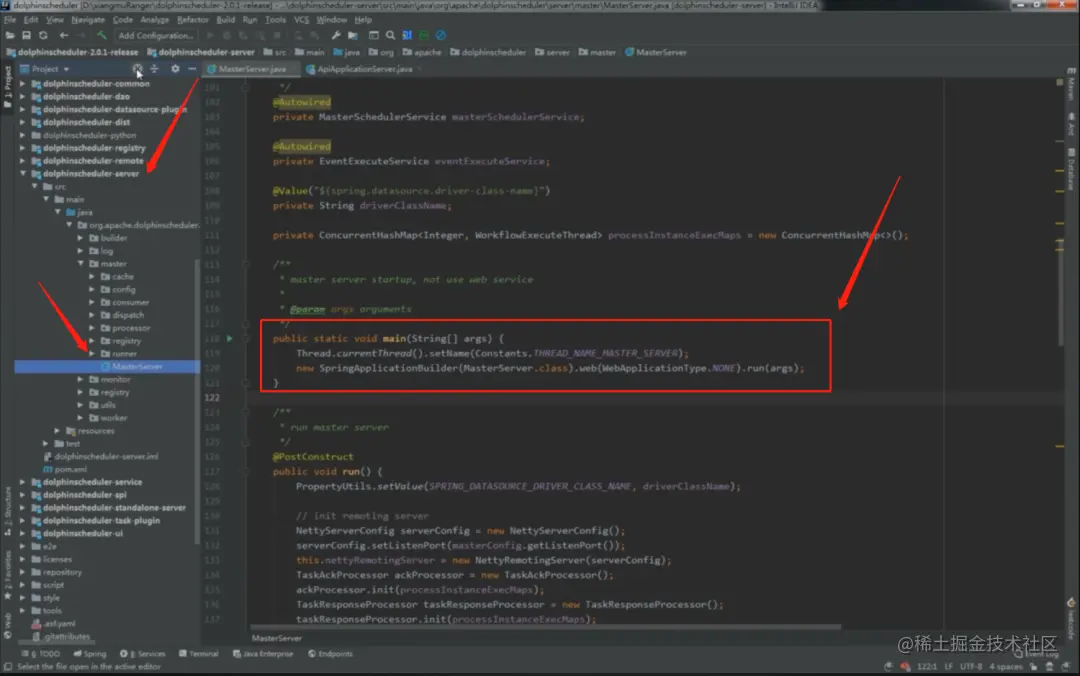Open the Refactor menu

192,20
